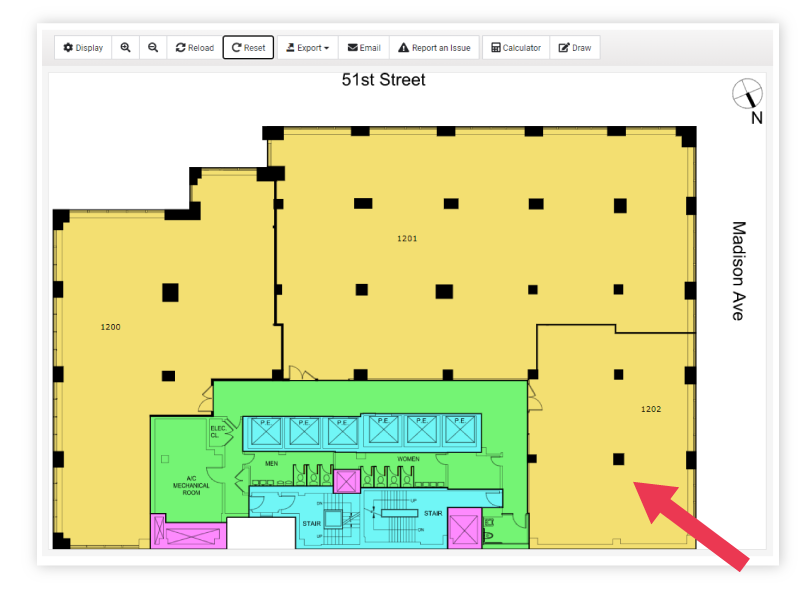800x607 pixels.
Task: Activate the Draw tool
Action: pyautogui.click(x=574, y=47)
